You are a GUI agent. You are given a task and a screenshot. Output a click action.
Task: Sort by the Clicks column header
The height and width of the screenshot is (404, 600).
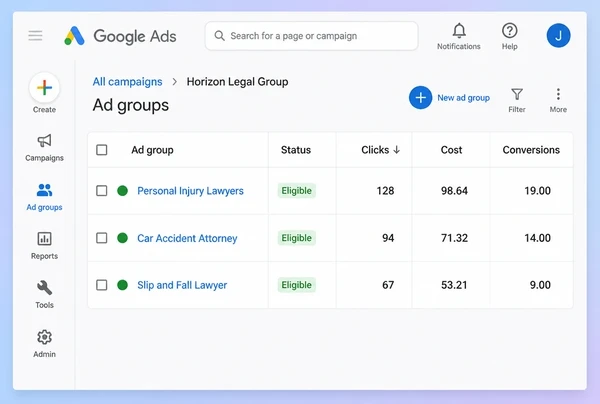(x=375, y=150)
